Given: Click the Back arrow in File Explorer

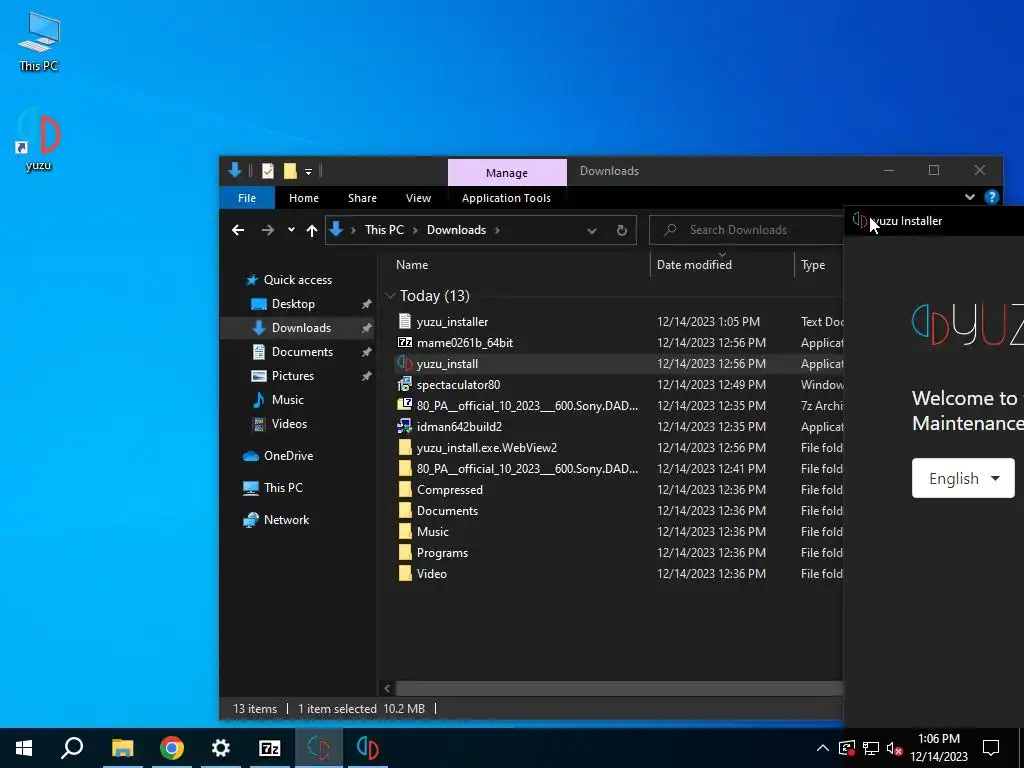Looking at the screenshot, I should 238,230.
